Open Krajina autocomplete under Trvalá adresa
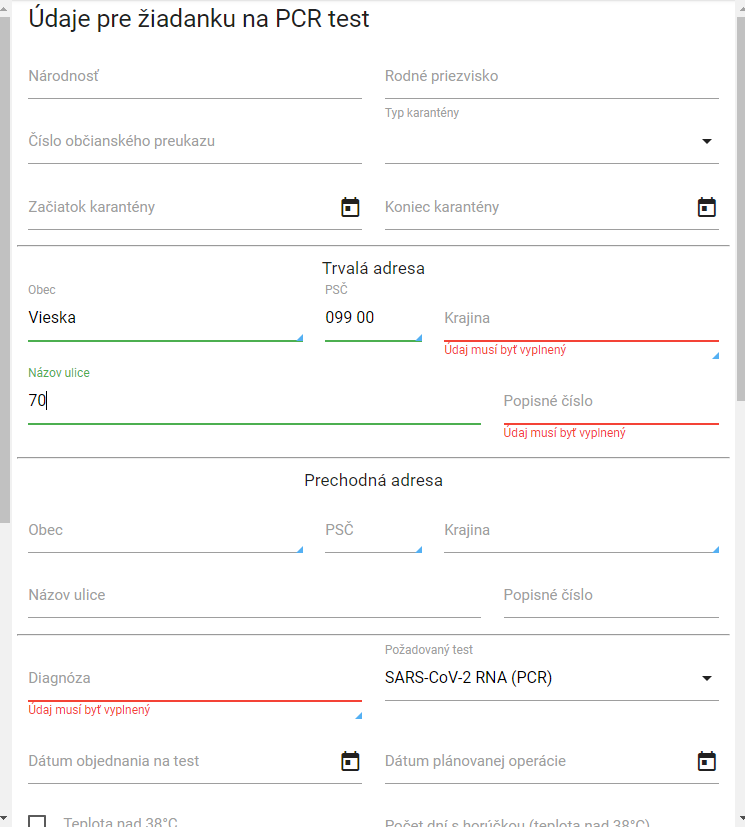This screenshot has height=827, width=745. point(580,319)
